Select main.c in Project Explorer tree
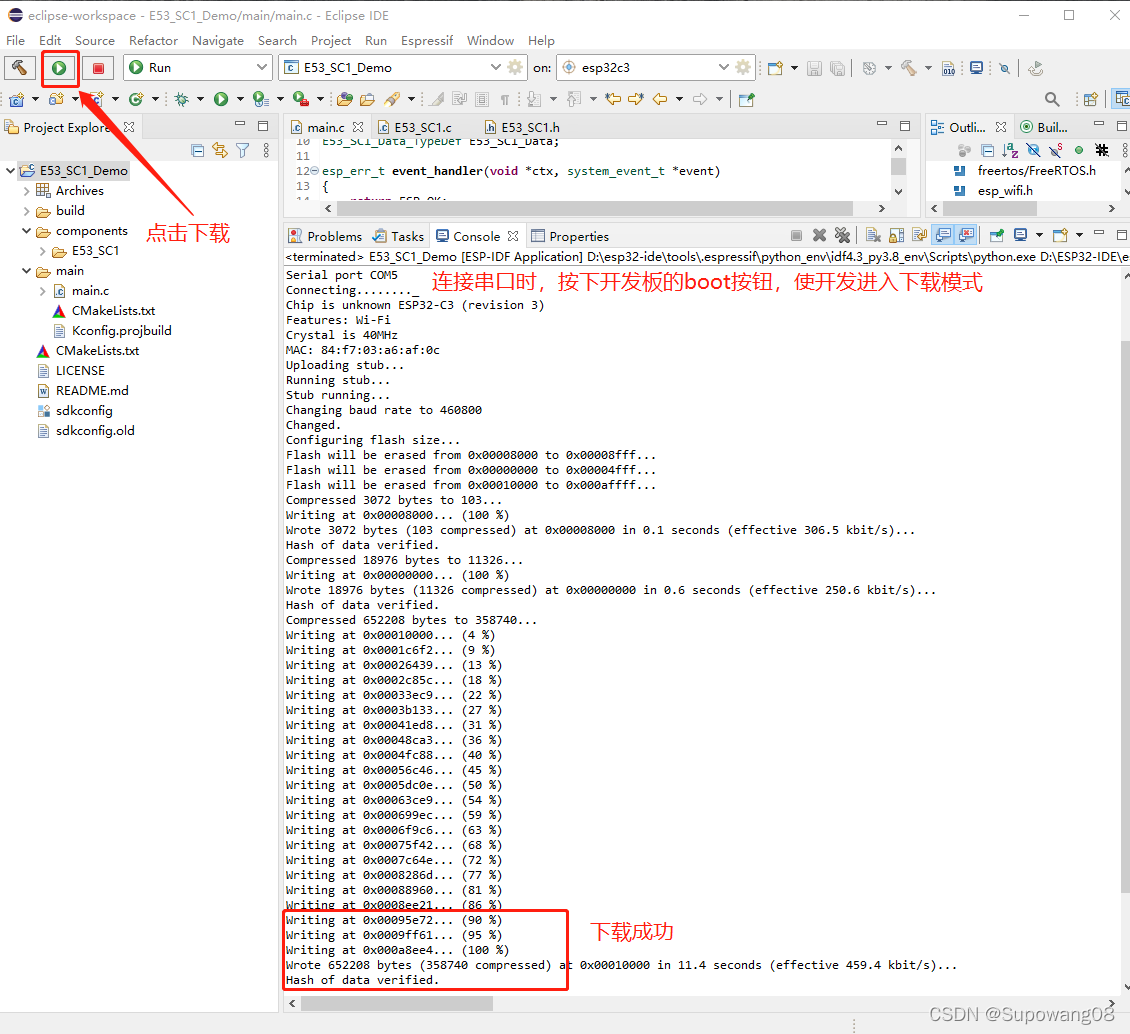Screen dimensions: 1130x1034 pyautogui.click(x=90, y=291)
